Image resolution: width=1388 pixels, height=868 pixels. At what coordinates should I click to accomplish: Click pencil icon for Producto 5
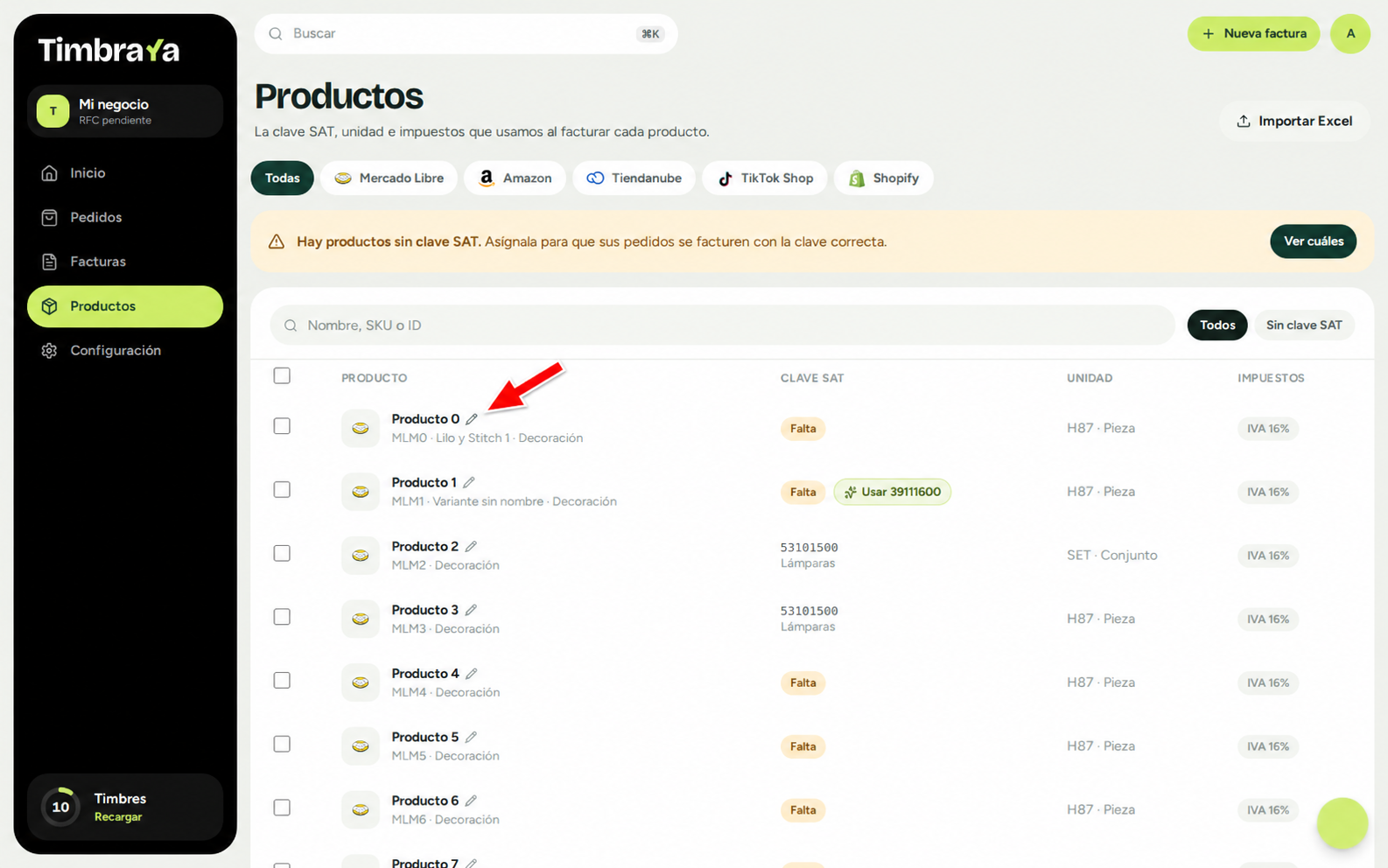coord(471,737)
